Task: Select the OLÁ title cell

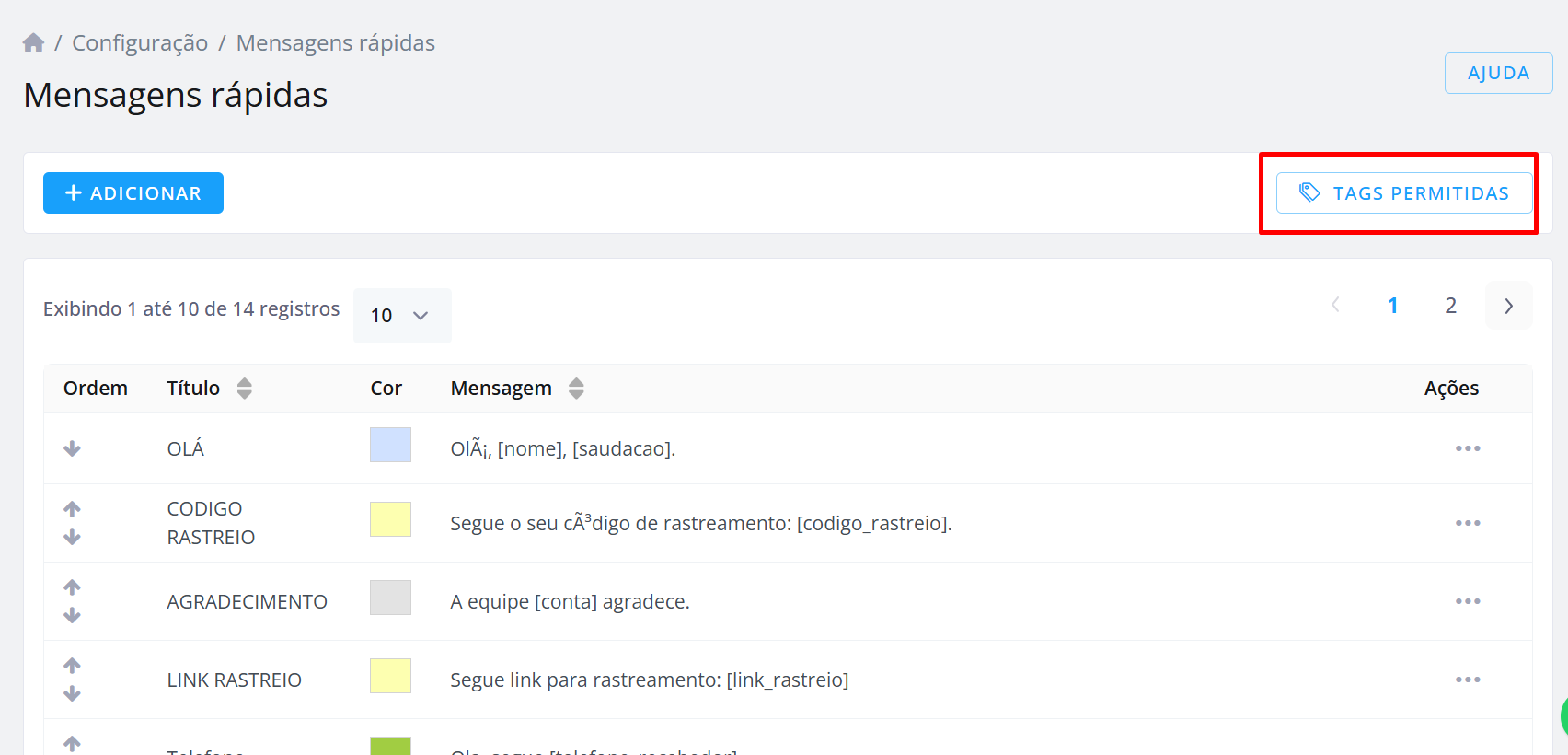Action: (x=186, y=448)
